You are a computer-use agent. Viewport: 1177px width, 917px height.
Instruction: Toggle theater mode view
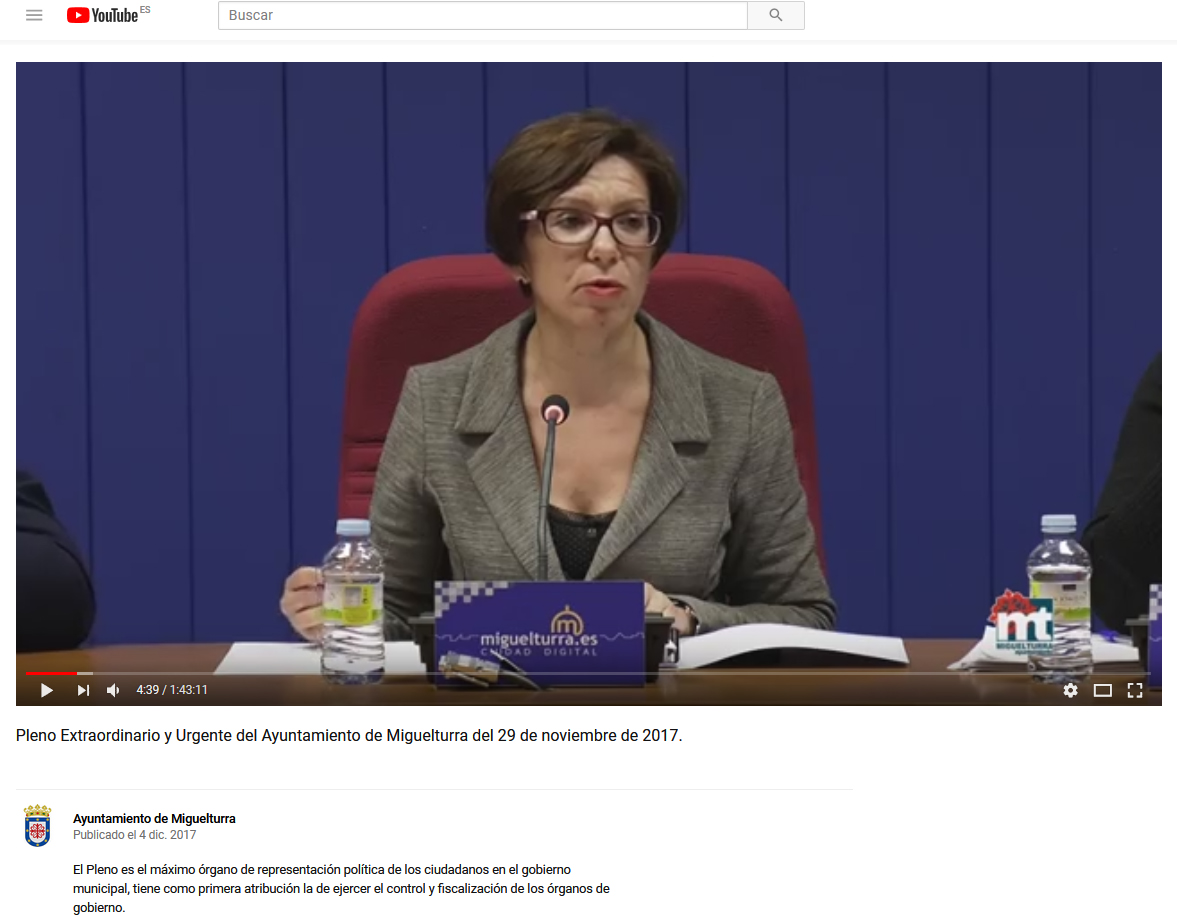(1103, 690)
